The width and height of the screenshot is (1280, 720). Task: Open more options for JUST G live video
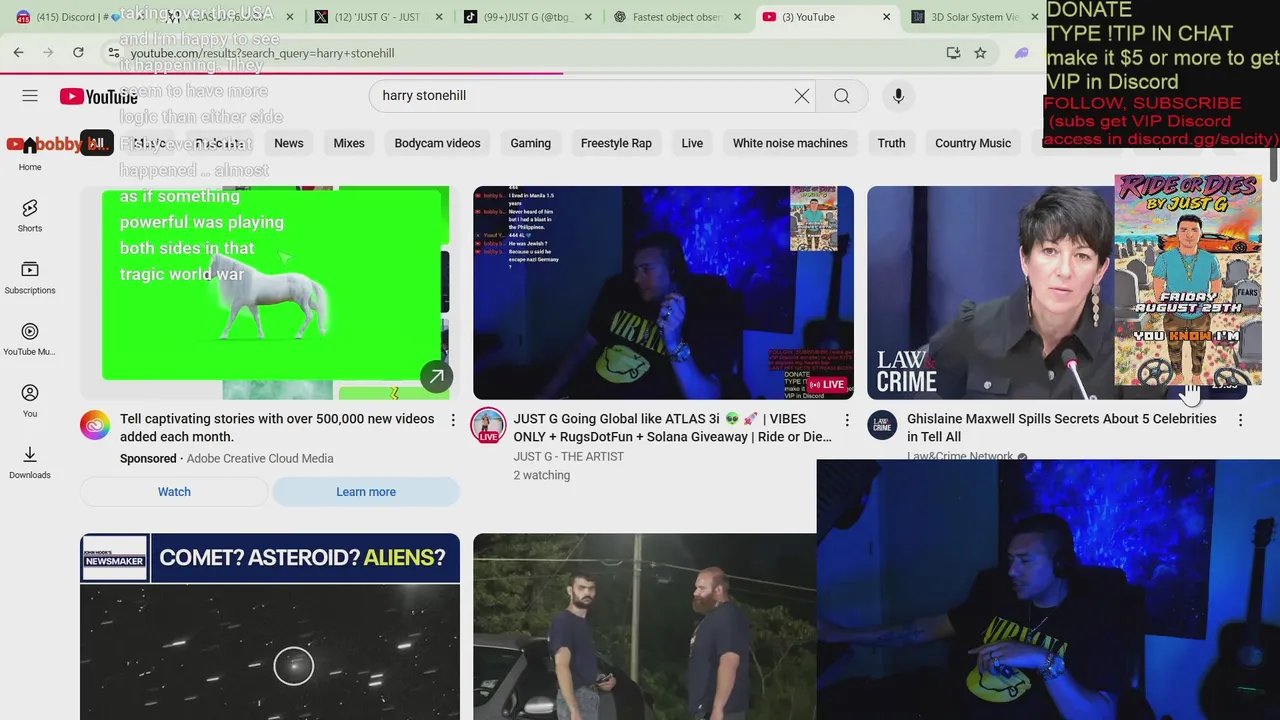coord(847,420)
